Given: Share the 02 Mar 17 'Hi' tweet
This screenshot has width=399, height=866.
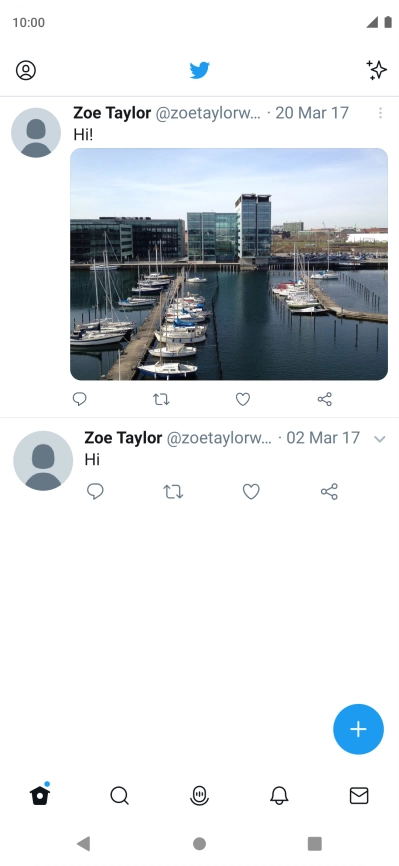Looking at the screenshot, I should [329, 492].
